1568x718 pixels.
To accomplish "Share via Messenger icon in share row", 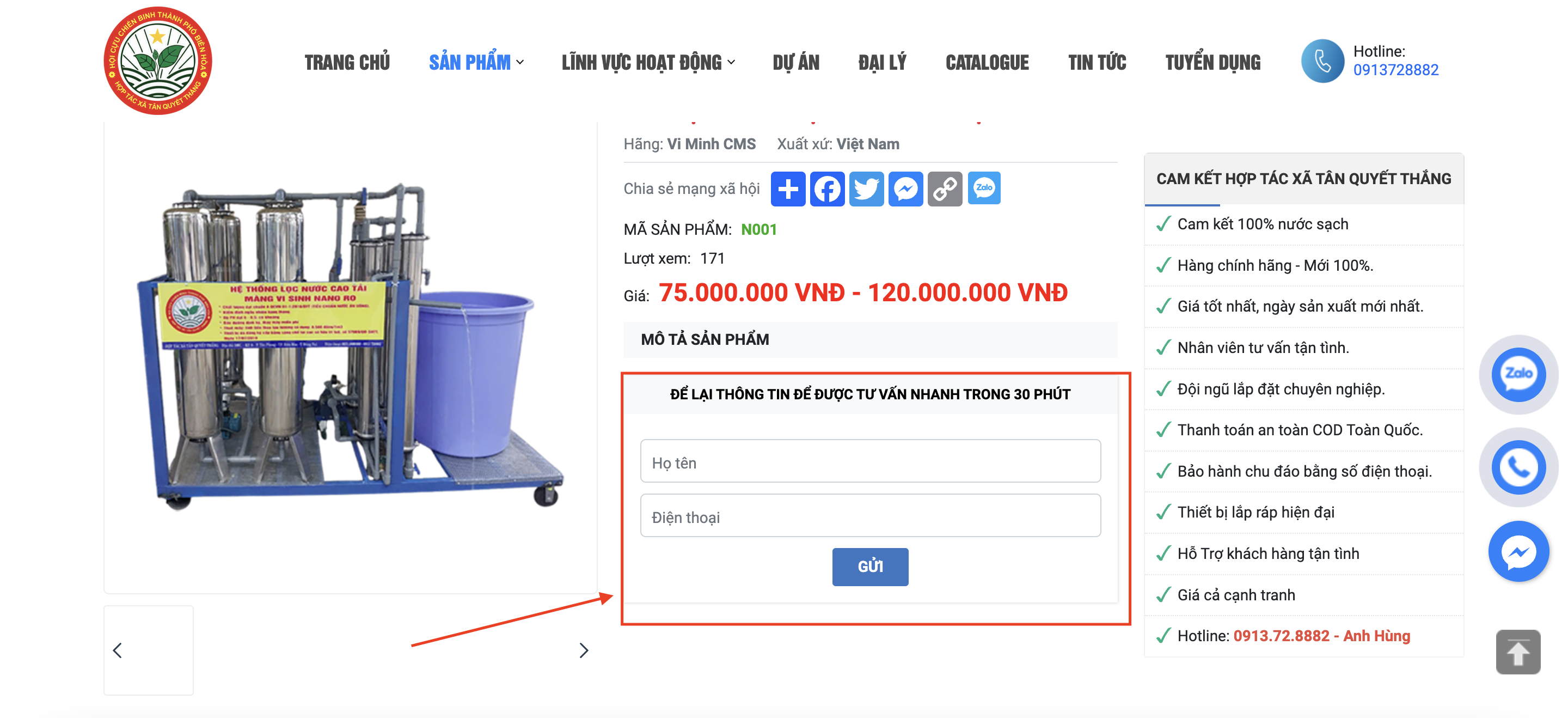I will click(x=905, y=189).
